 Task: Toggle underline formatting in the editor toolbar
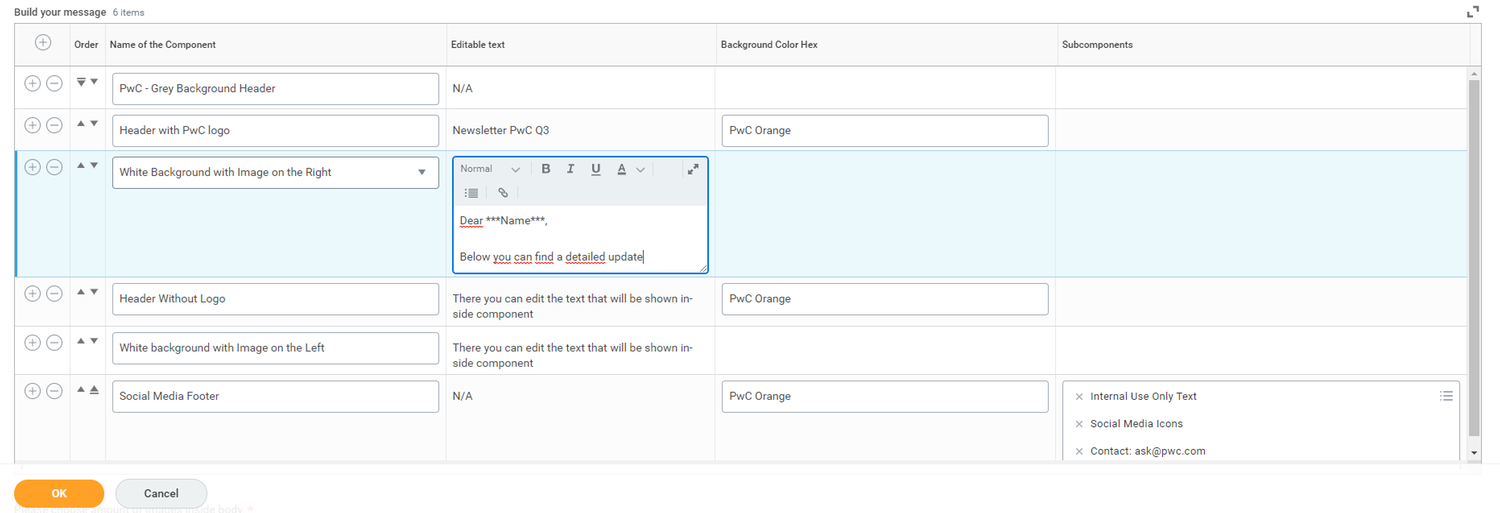click(596, 169)
